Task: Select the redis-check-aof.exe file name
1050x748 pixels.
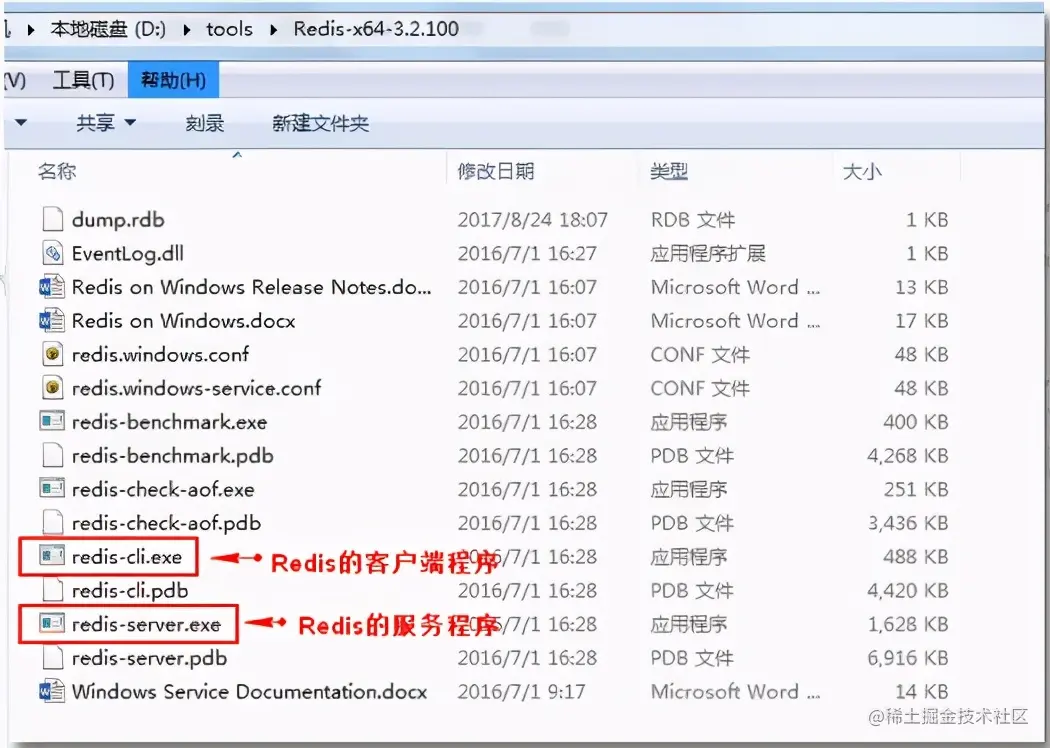Action: [163, 490]
